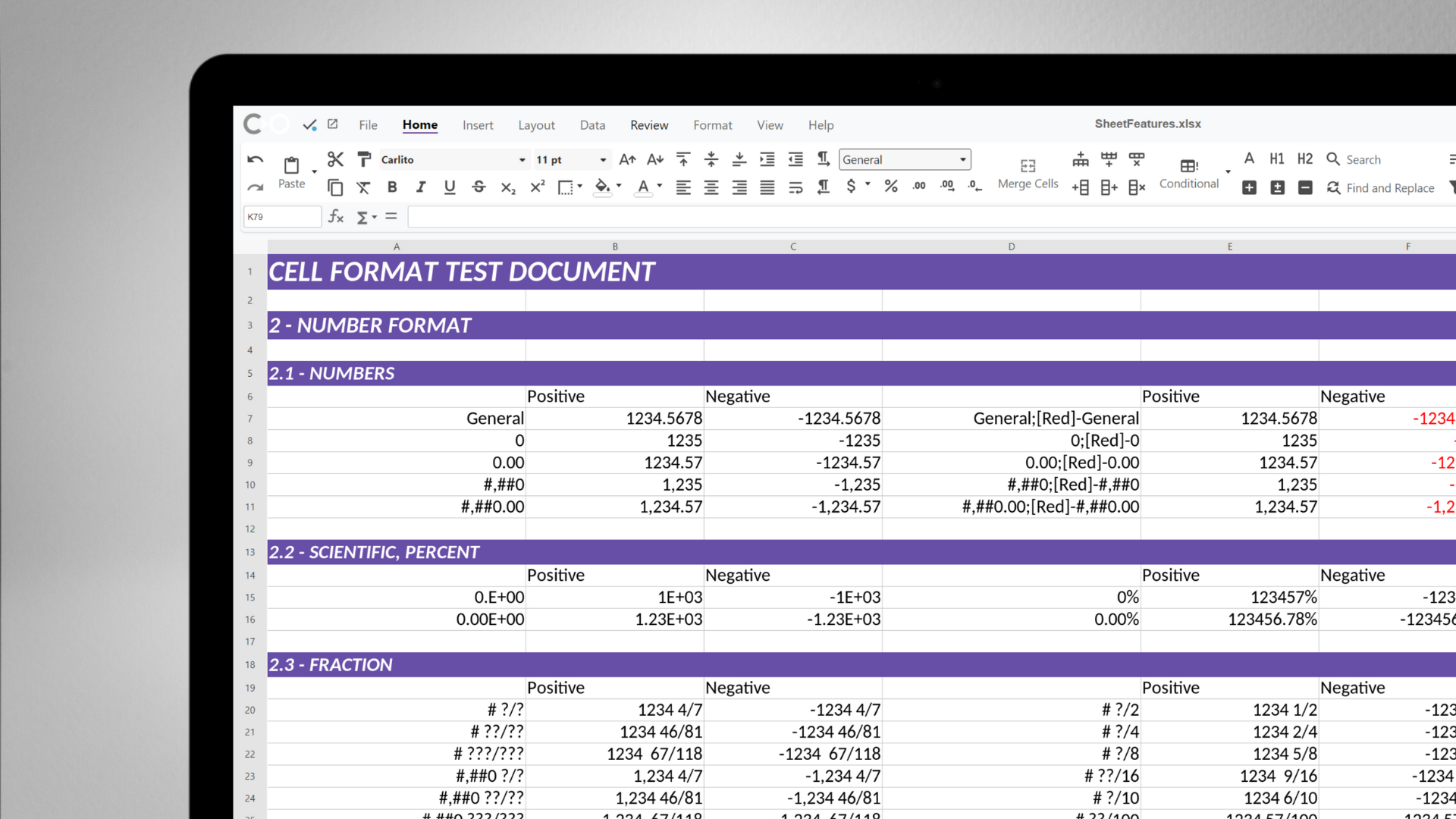
Task: Toggle center text alignment
Action: [x=711, y=187]
